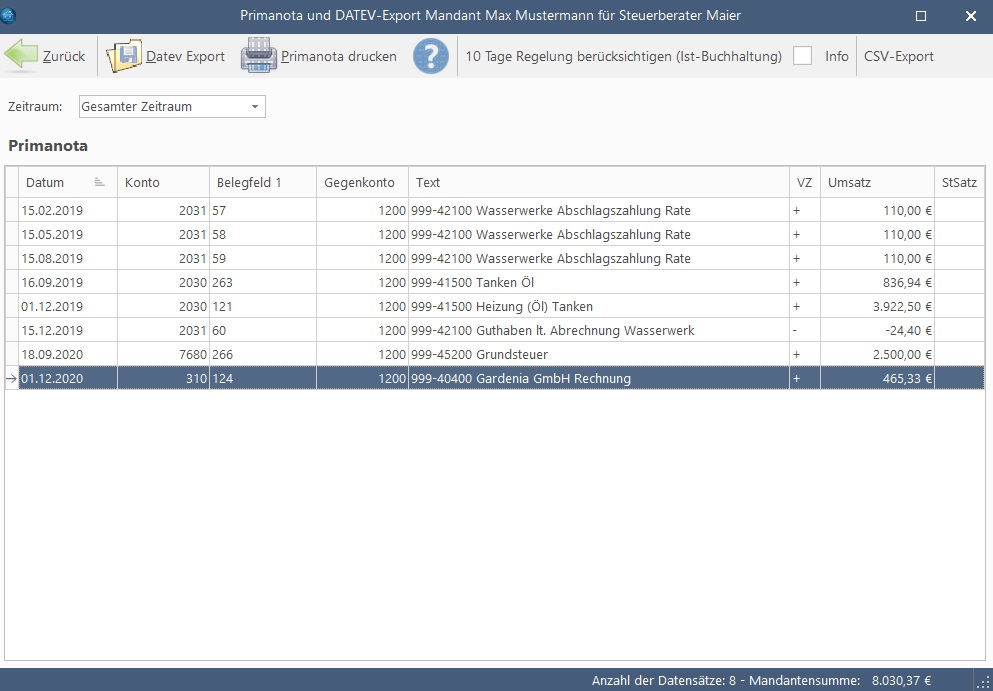Click the resize grip in status bar corner

coord(983,681)
